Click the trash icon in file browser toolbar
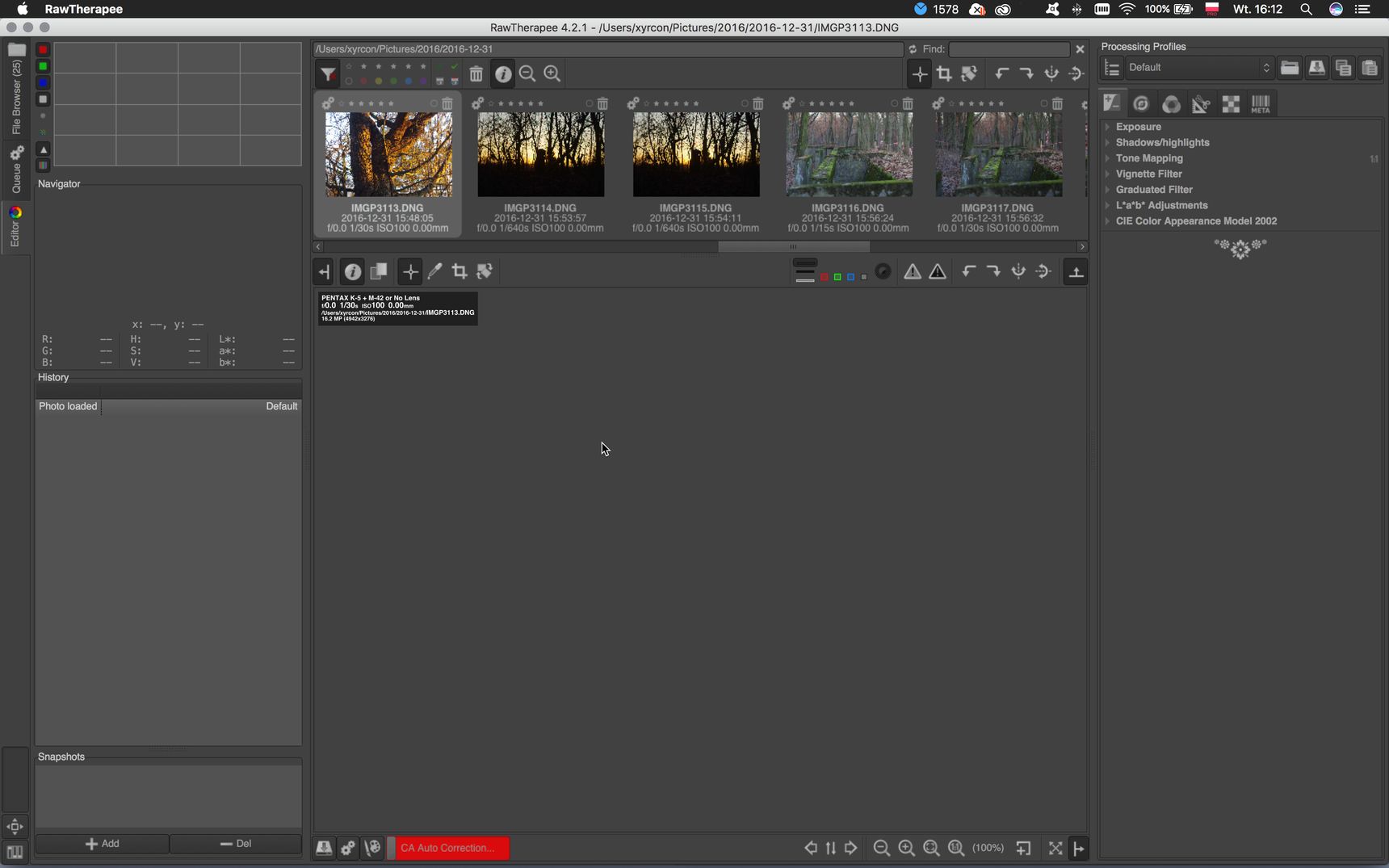Viewport: 1389px width, 868px height. point(476,74)
